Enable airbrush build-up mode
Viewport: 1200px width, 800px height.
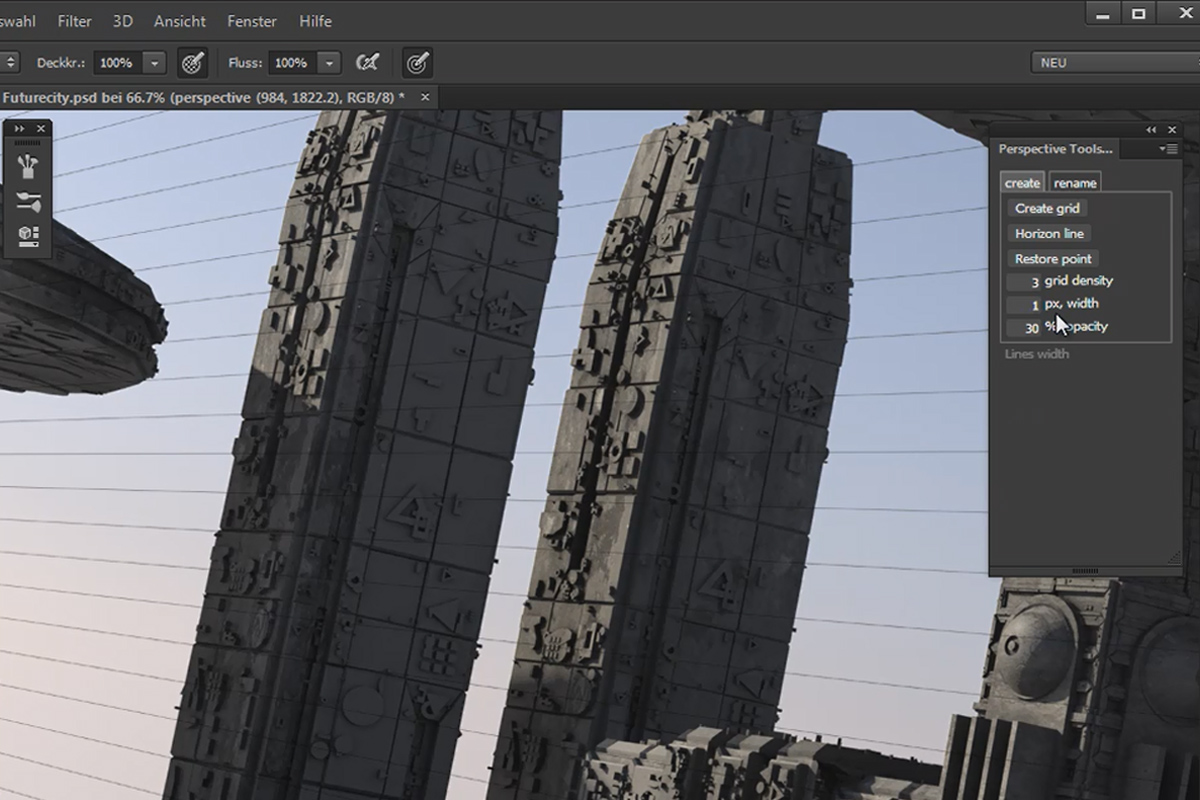(x=367, y=63)
